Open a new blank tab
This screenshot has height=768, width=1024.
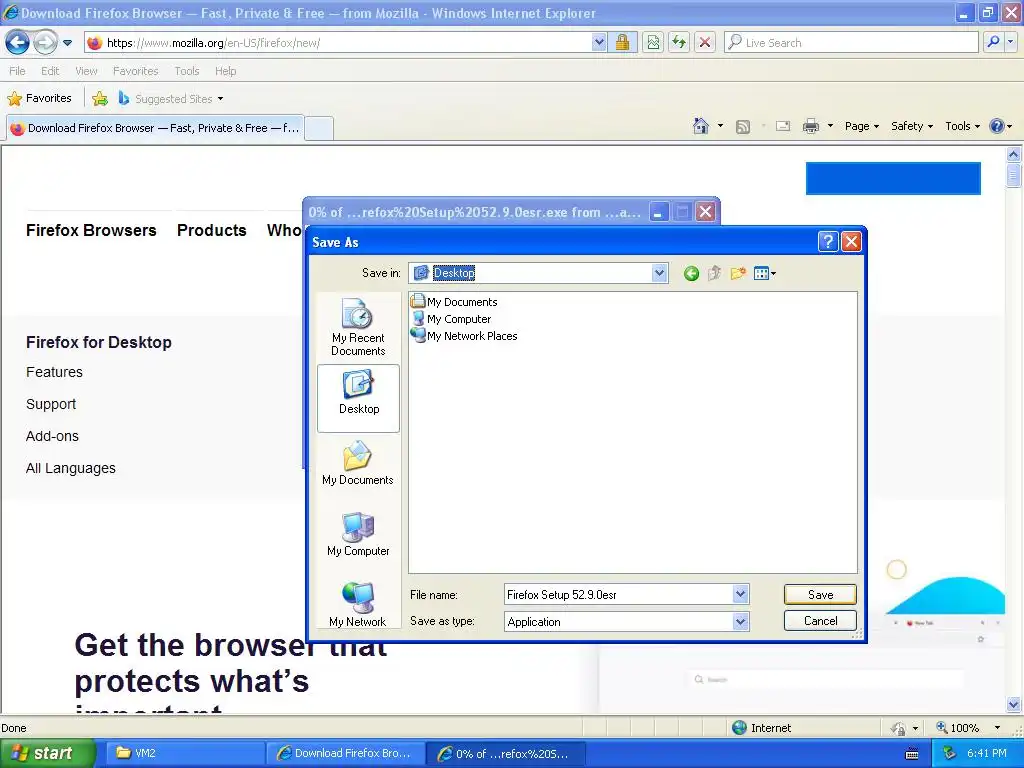tap(319, 128)
